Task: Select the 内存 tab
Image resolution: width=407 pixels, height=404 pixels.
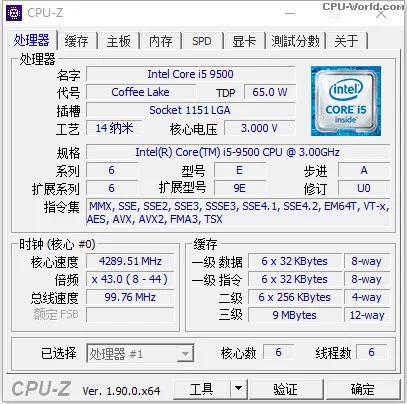Action: coord(161,41)
